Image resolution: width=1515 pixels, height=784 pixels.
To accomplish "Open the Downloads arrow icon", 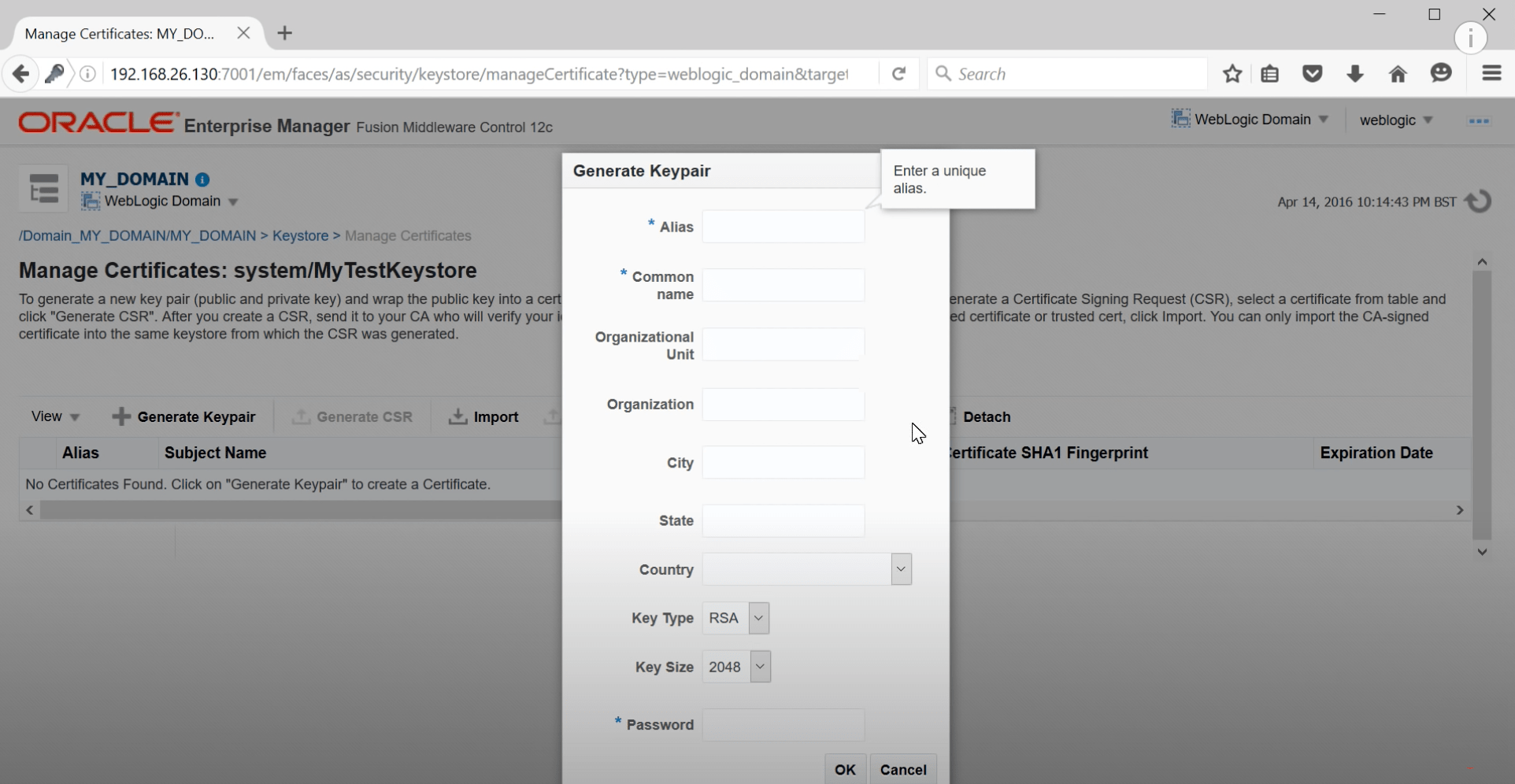I will click(1354, 73).
